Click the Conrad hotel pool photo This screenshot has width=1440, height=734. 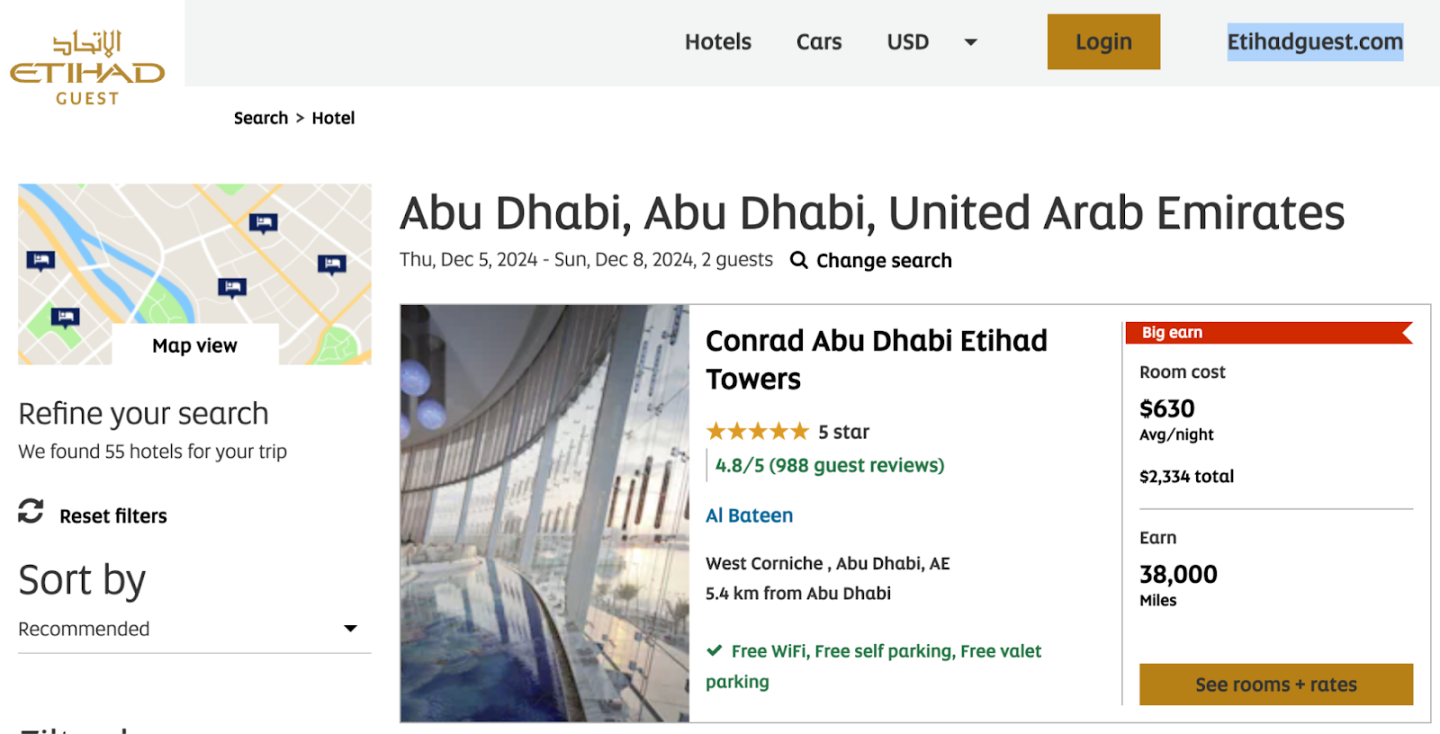545,513
